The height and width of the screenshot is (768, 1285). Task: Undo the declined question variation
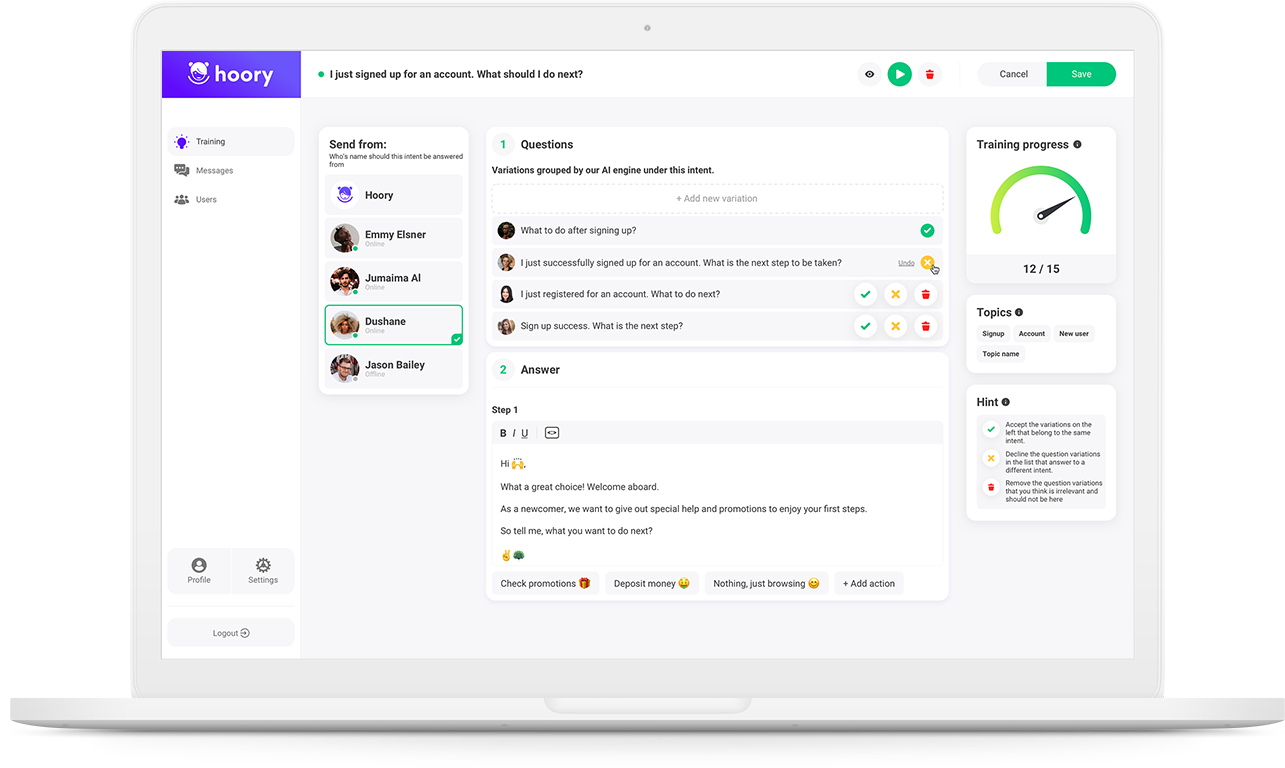(x=906, y=263)
